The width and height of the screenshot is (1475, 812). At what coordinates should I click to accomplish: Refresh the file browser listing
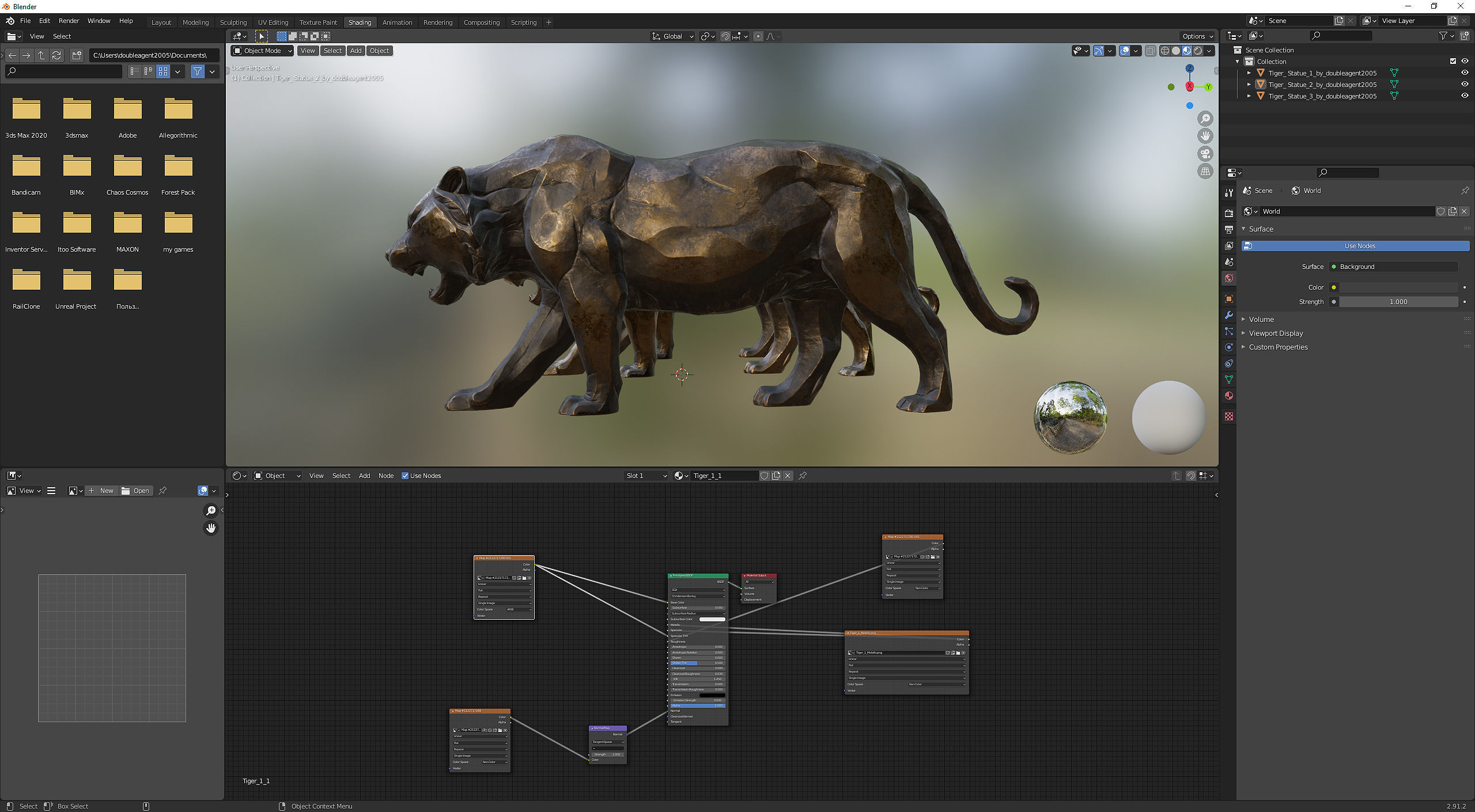click(56, 55)
